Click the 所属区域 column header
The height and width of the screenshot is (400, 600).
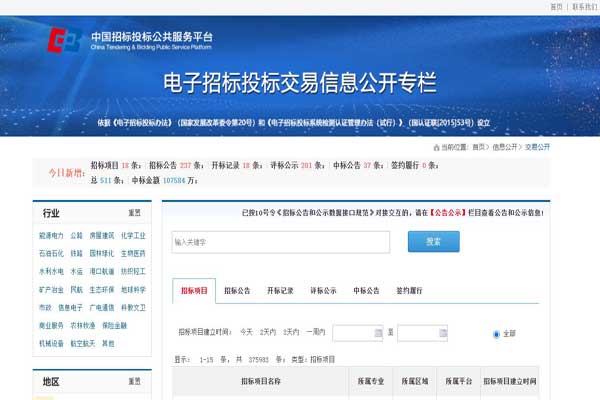pyautogui.click(x=415, y=381)
